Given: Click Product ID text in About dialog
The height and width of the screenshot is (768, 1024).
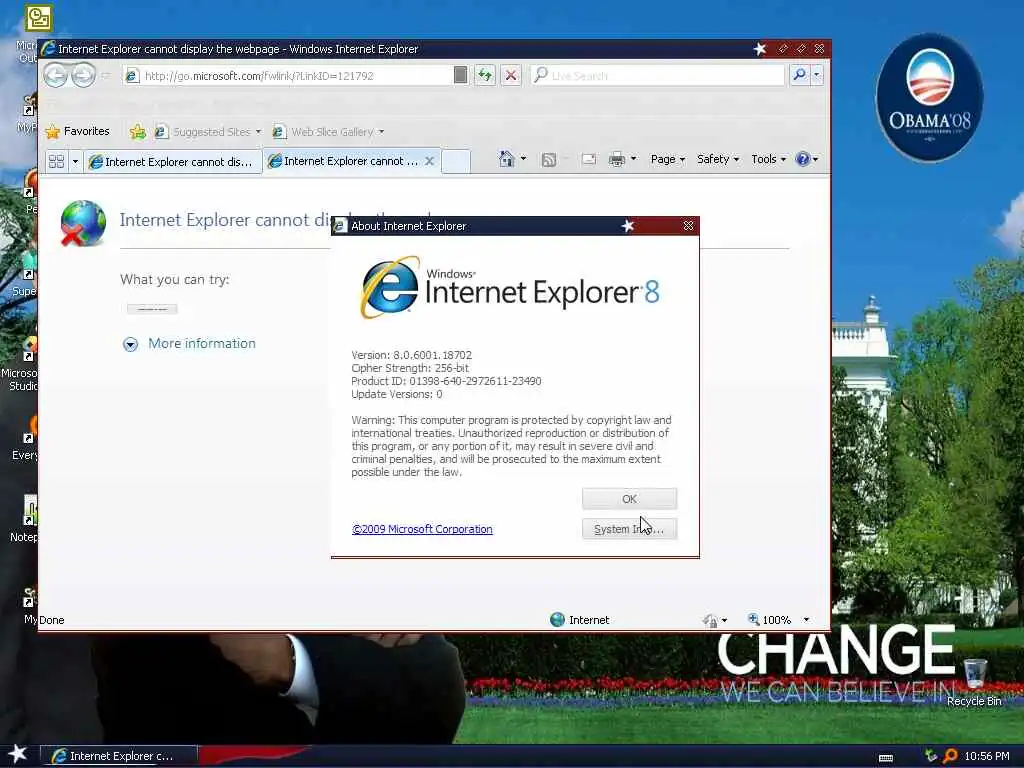Looking at the screenshot, I should 446,381.
